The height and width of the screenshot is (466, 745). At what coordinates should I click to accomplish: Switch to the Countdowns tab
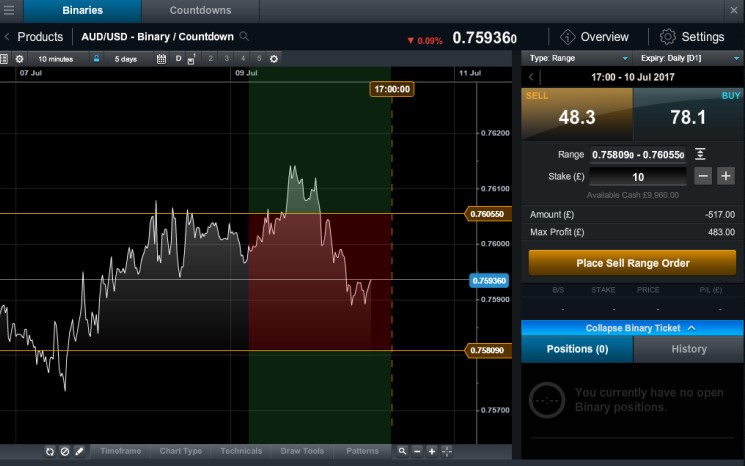click(201, 11)
